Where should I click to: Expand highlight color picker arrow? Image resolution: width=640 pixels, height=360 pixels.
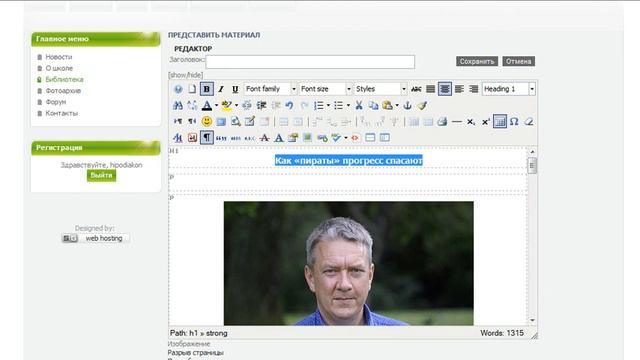[x=236, y=105]
